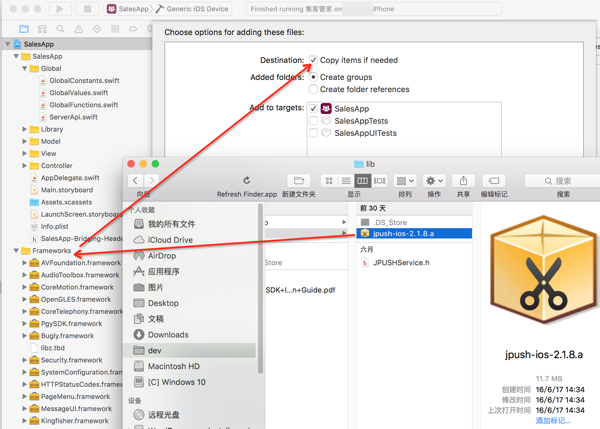
Task: Choose Generic iOS Device destination
Action: point(192,8)
